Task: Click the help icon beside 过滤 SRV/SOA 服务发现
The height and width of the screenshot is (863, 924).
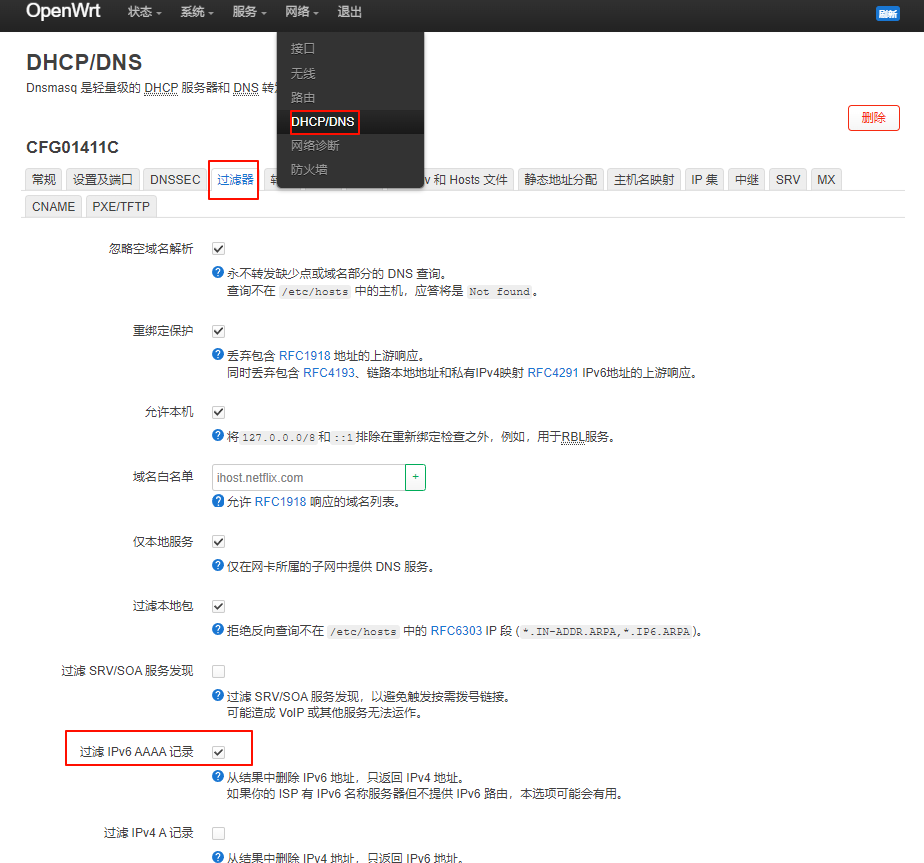Action: (x=217, y=695)
